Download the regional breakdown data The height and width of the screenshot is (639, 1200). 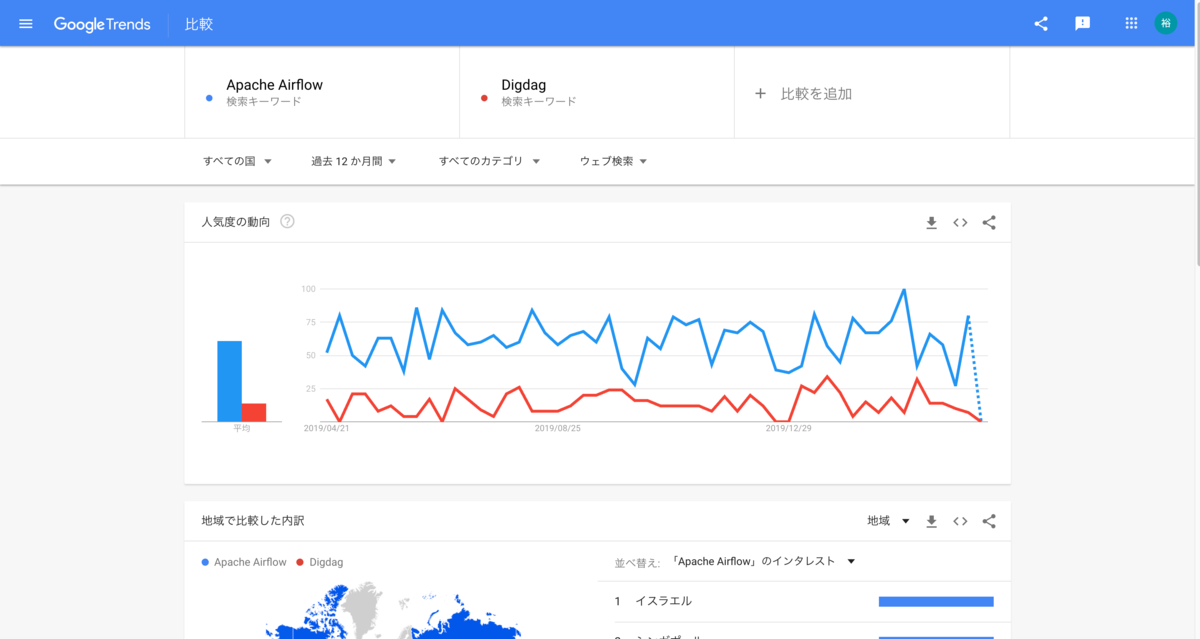[x=931, y=521]
